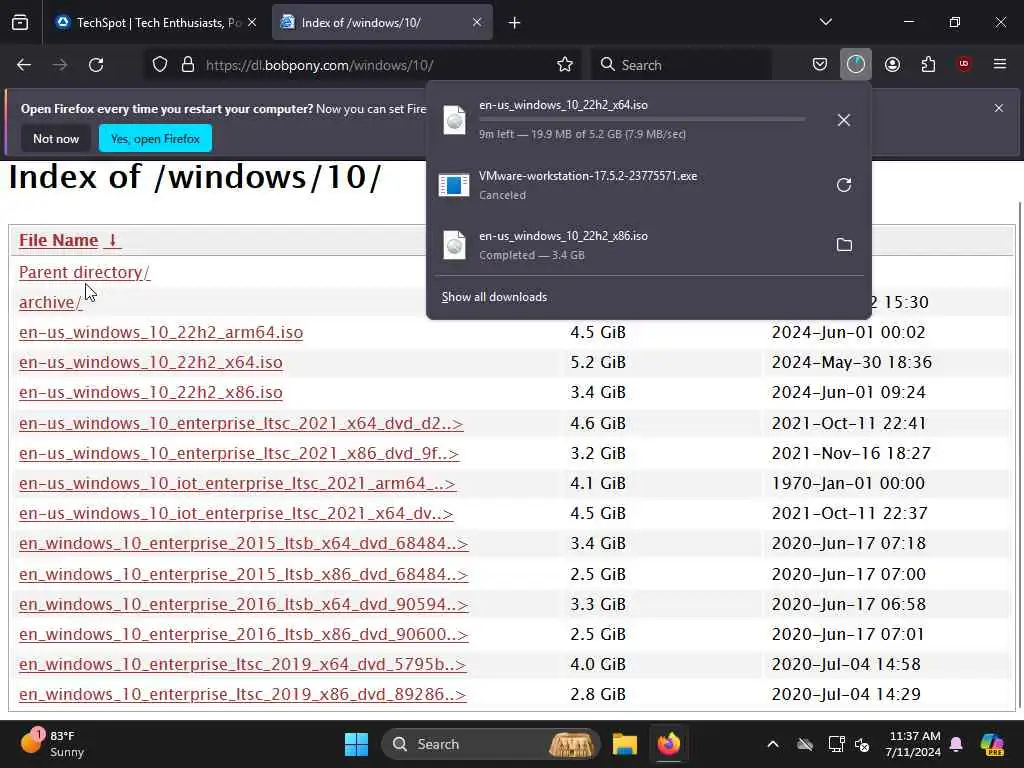Open the archive/ folder link
The height and width of the screenshot is (768, 1024).
click(50, 302)
